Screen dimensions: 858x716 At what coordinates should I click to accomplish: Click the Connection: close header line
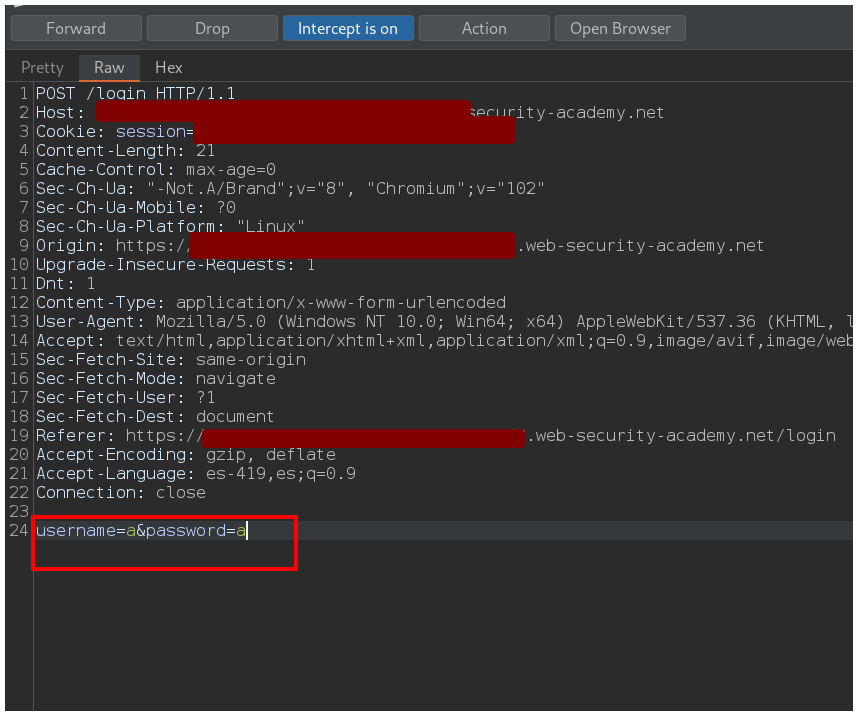(120, 493)
